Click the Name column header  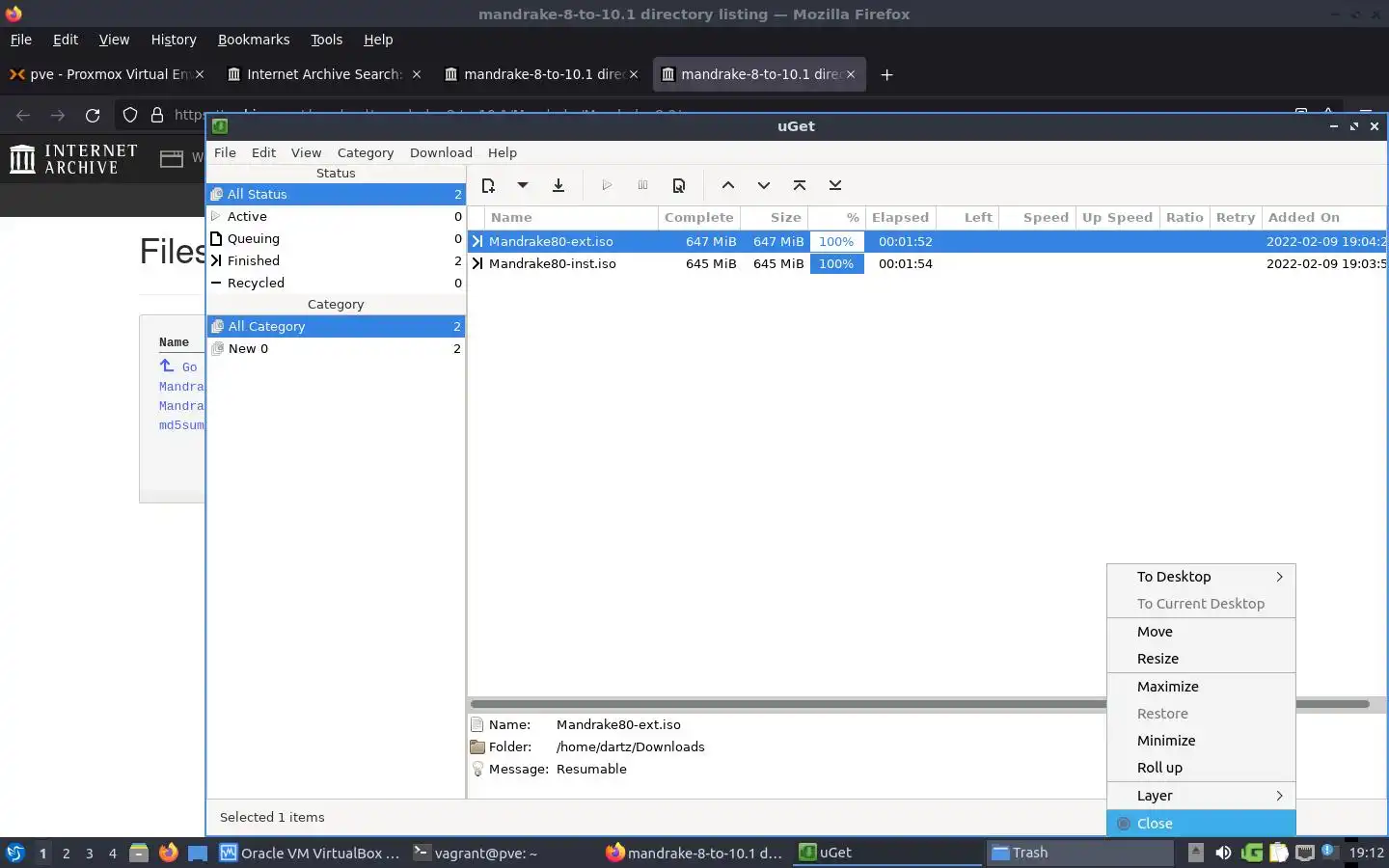point(571,217)
